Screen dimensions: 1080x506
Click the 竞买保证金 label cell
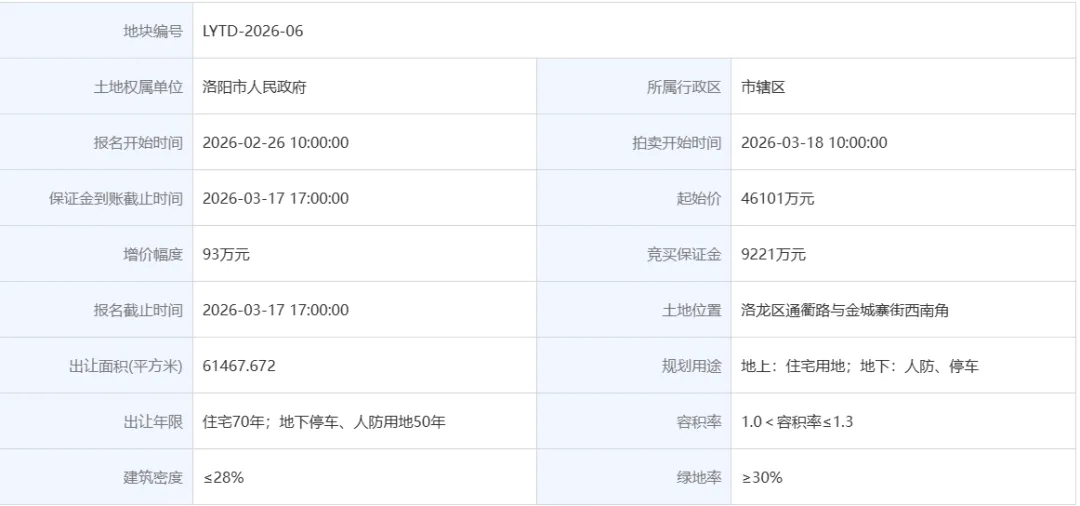point(634,255)
